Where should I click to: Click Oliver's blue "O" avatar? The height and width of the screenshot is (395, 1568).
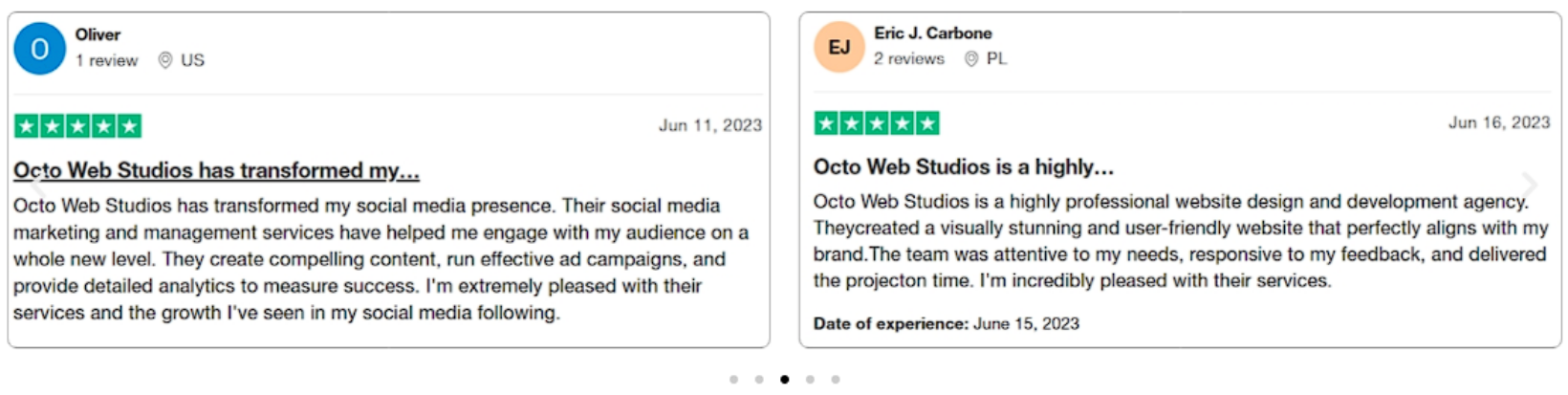(39, 49)
